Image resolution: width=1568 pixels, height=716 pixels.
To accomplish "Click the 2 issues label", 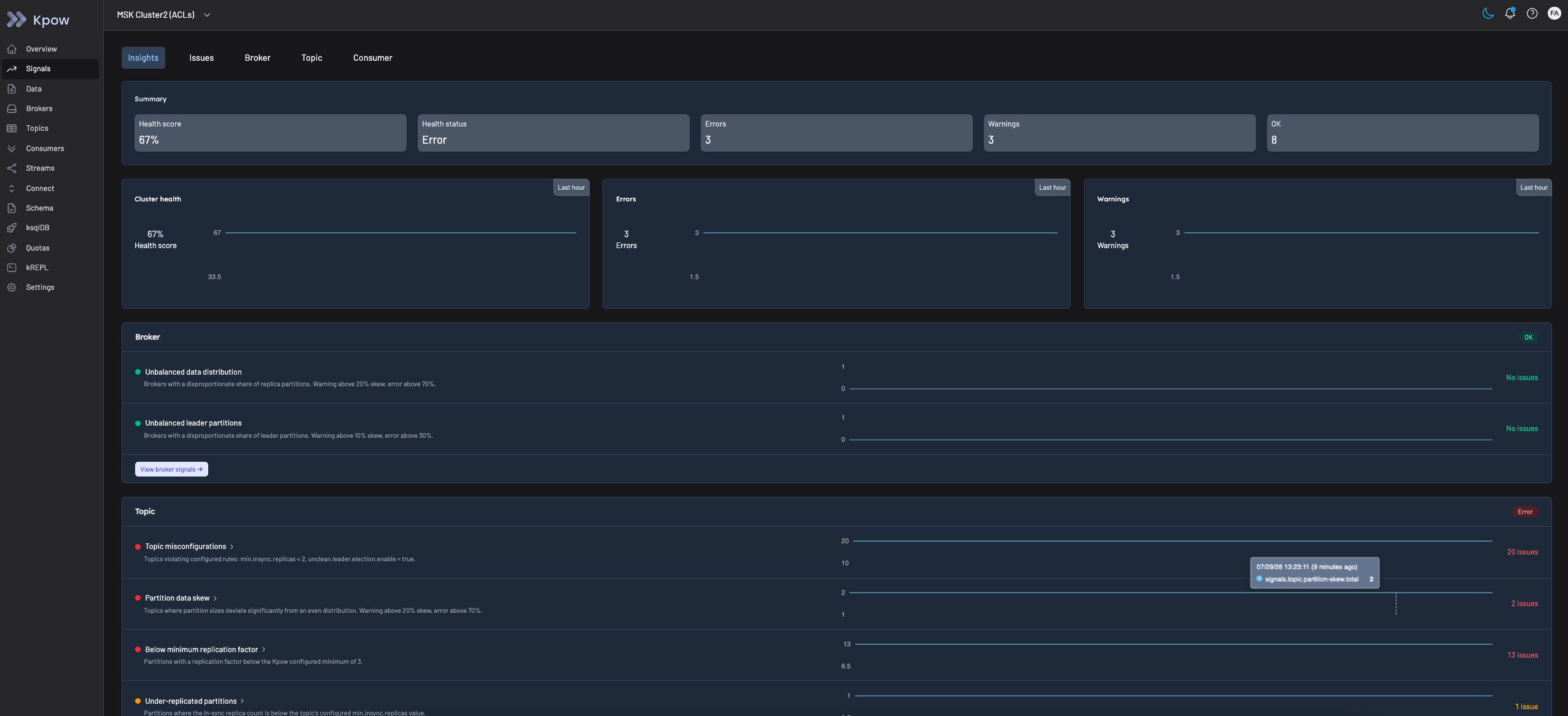I will (1524, 604).
